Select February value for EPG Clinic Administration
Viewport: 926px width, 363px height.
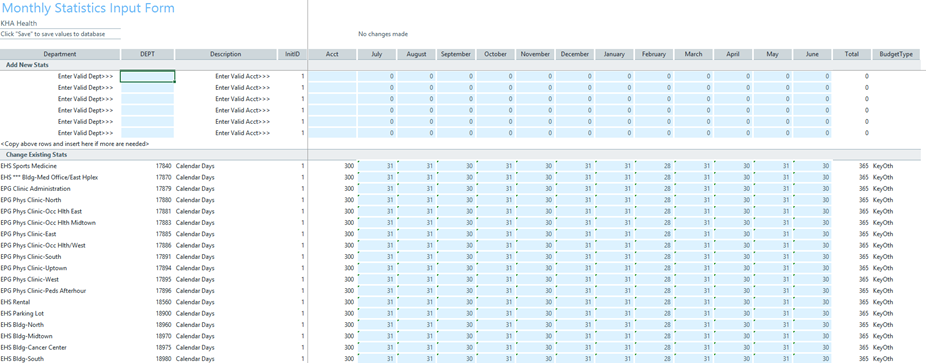654,189
